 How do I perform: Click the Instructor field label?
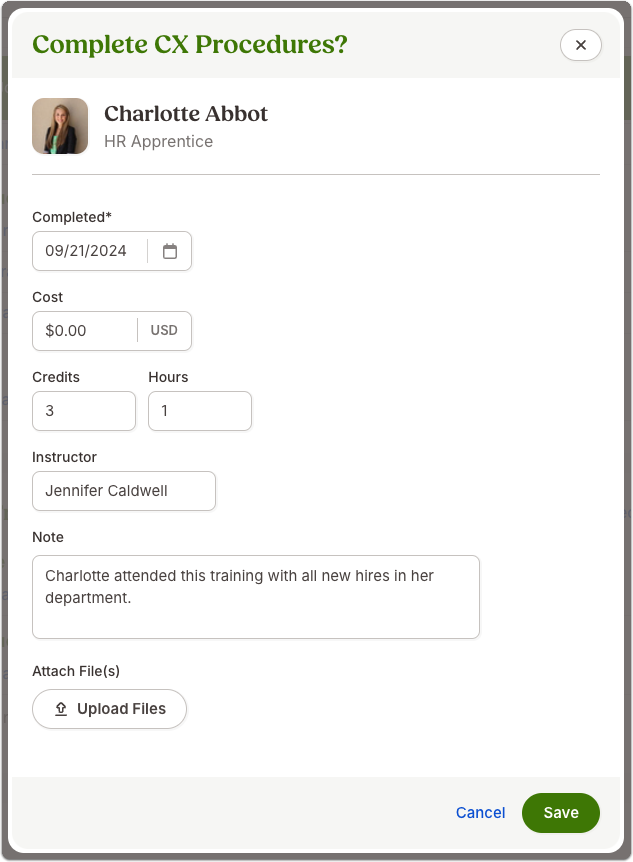(64, 457)
